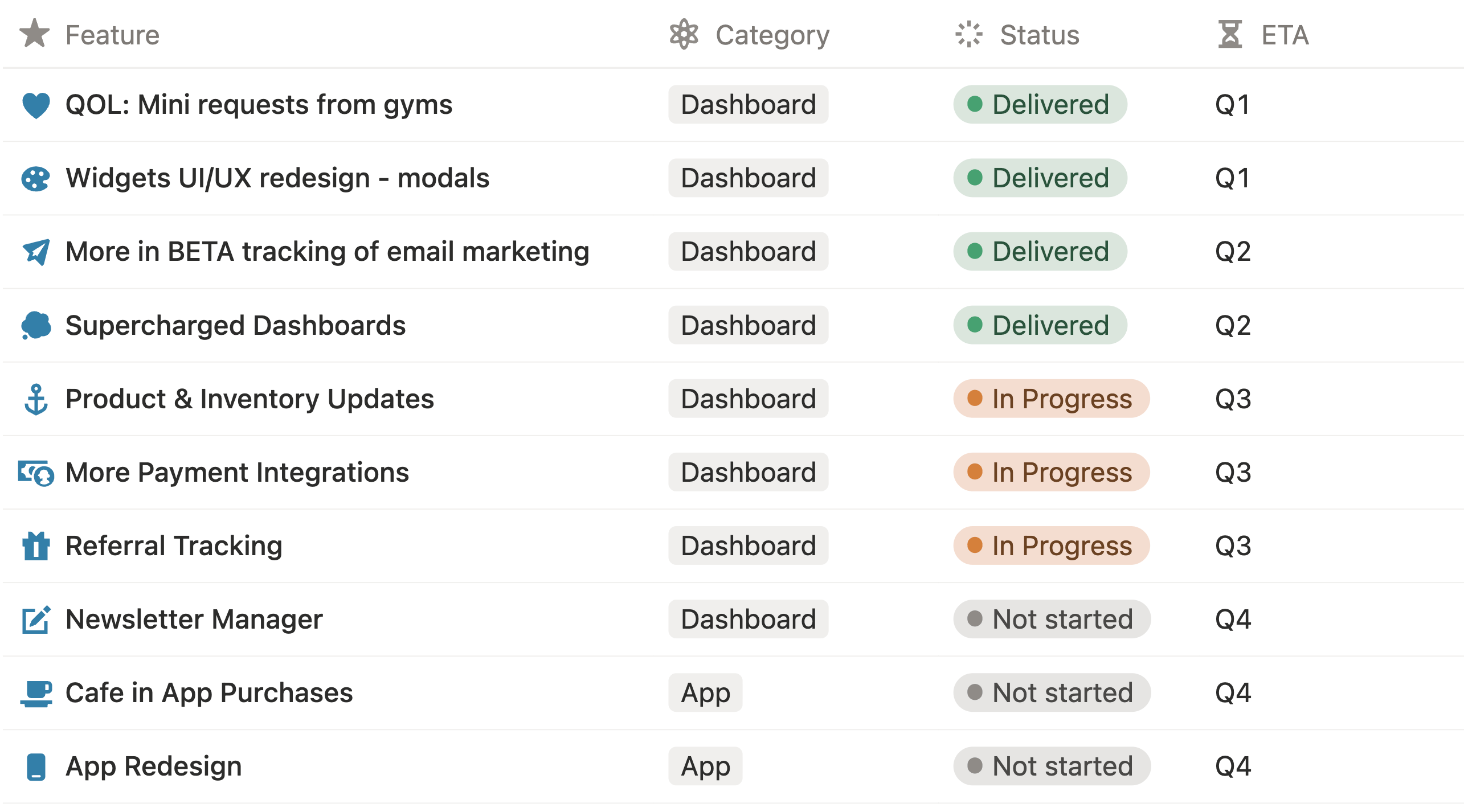Screen dimensions: 1464x812
Task: Click the paper plane icon for email marketing
Action: [x=36, y=252]
